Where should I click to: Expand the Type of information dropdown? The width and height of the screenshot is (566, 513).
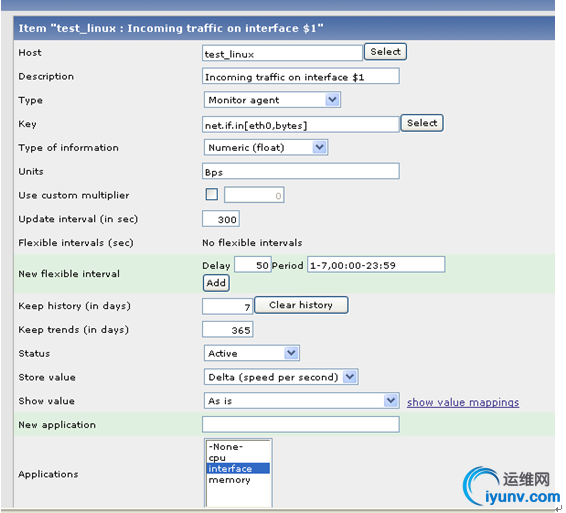(x=266, y=148)
